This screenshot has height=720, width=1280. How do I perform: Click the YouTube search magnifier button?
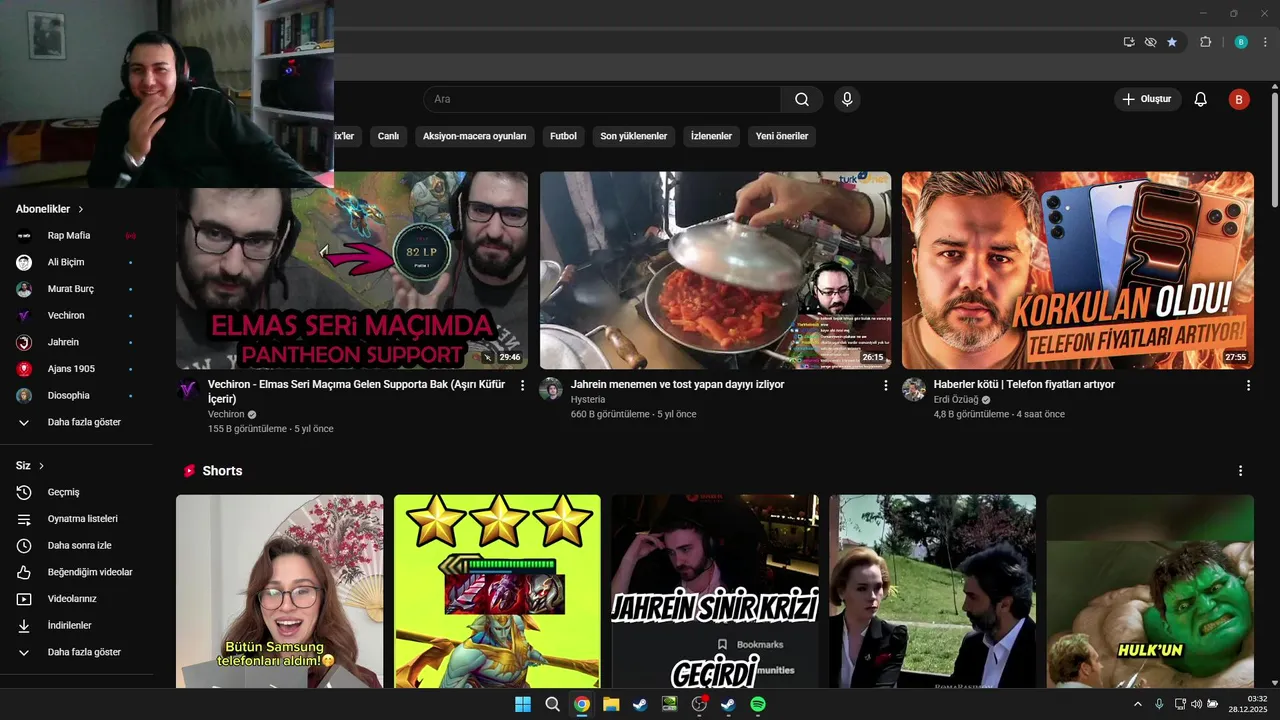802,99
